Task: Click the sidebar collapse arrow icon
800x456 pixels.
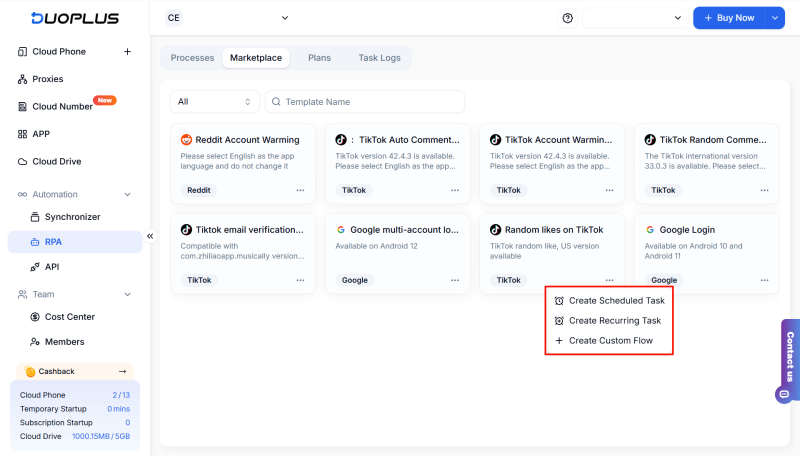Action: (x=150, y=236)
